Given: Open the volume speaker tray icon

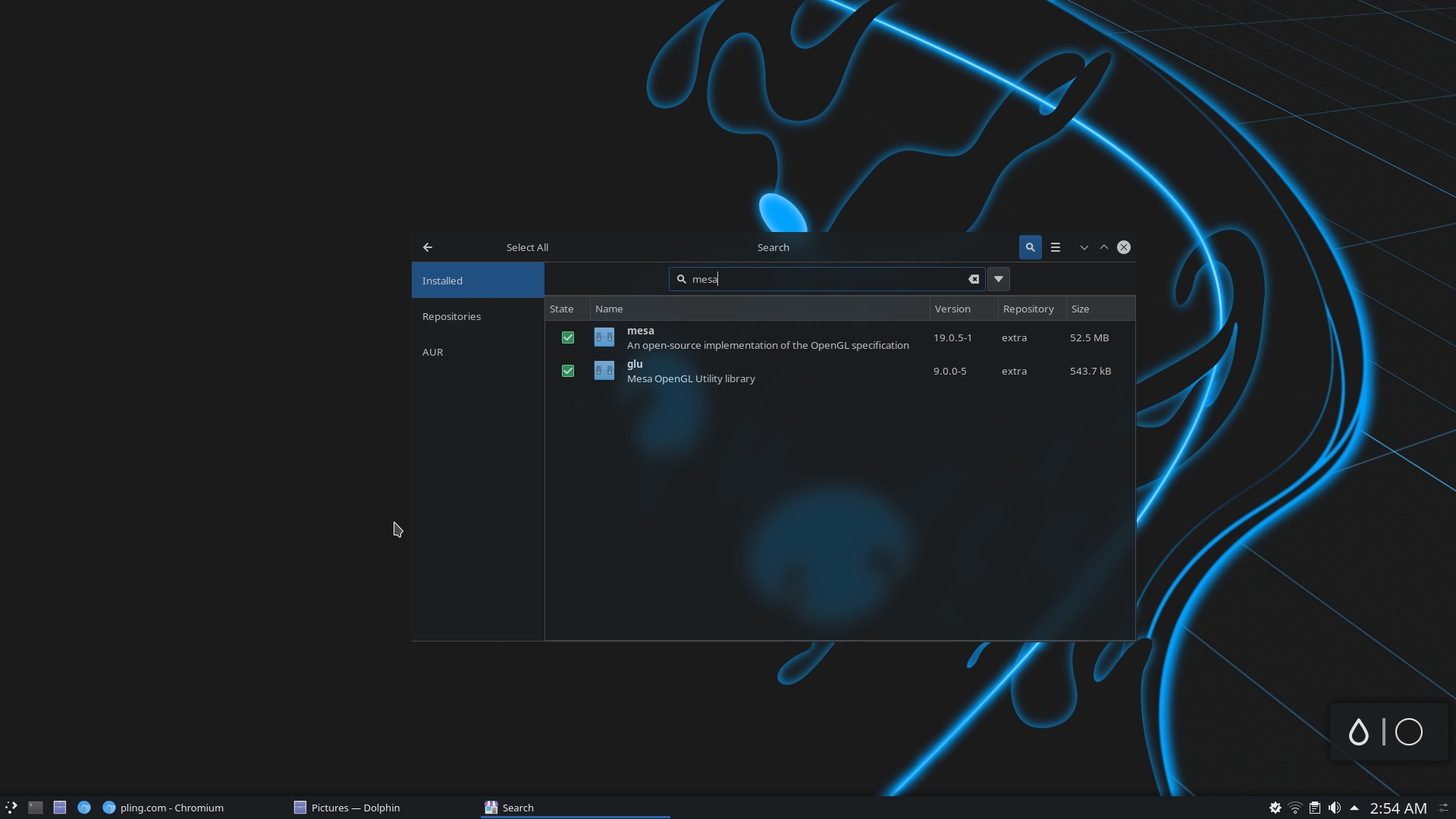Looking at the screenshot, I should [x=1335, y=808].
